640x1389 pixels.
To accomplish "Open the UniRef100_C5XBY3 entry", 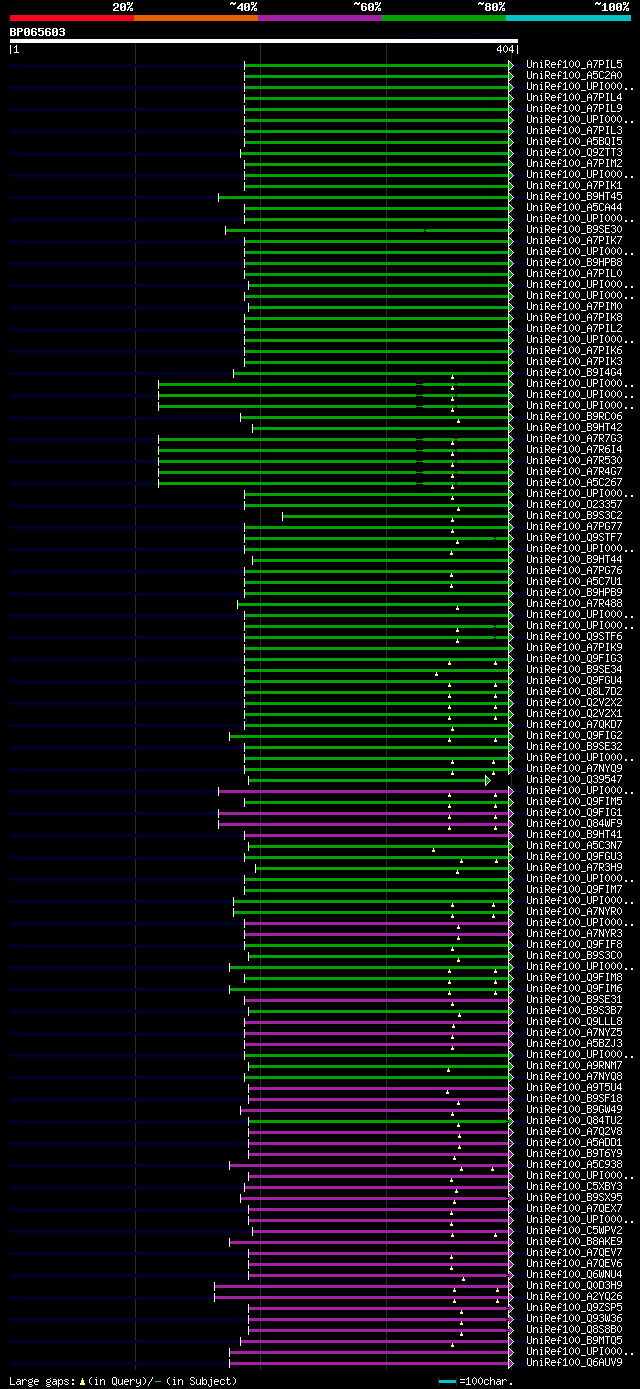I will tap(574, 1186).
